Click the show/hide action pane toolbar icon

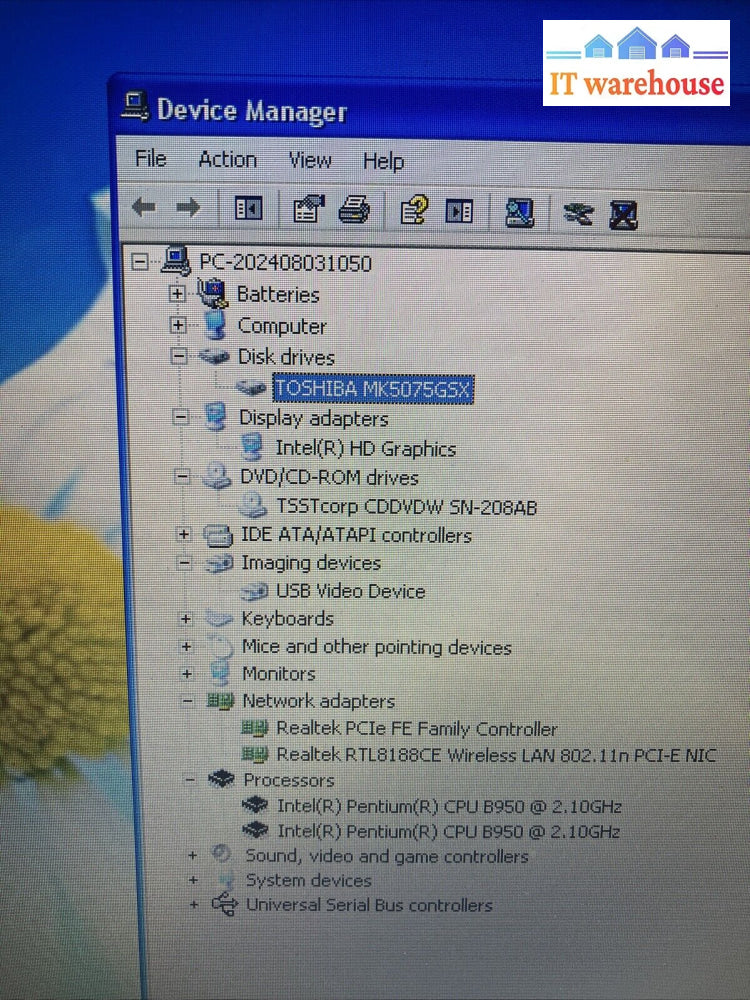(x=459, y=212)
